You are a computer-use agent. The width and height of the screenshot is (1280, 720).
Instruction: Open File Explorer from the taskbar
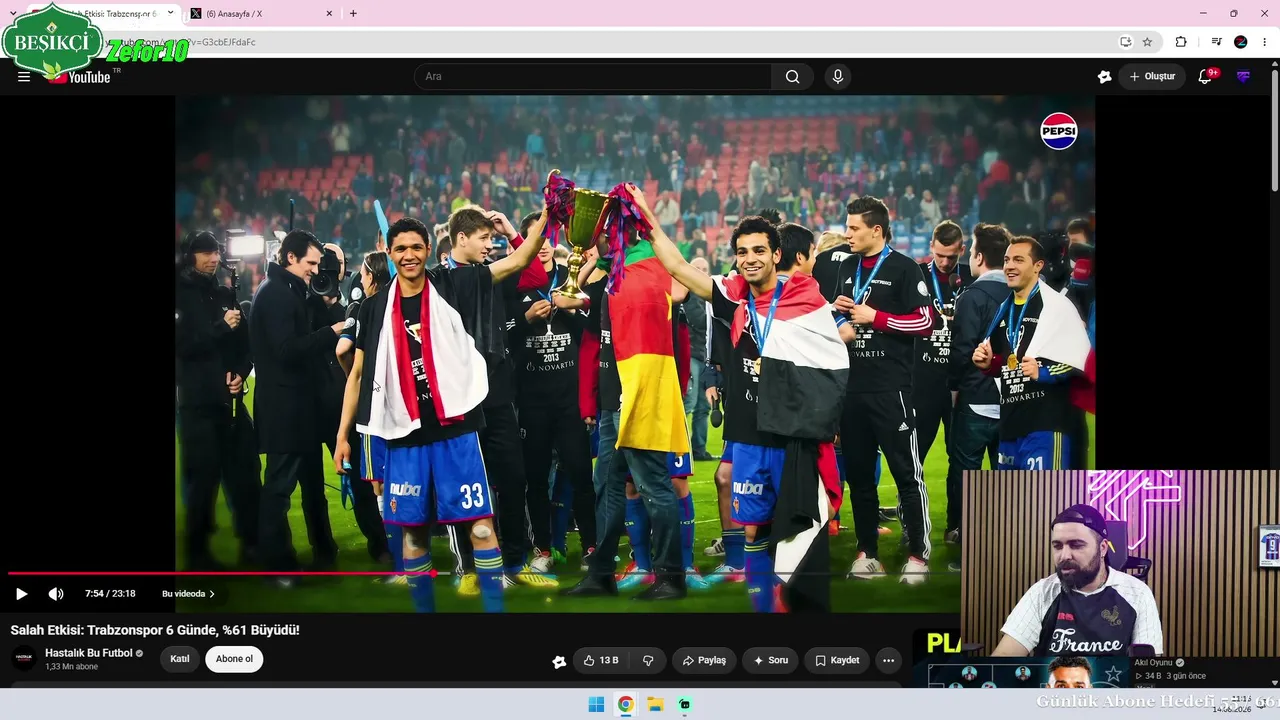(655, 704)
